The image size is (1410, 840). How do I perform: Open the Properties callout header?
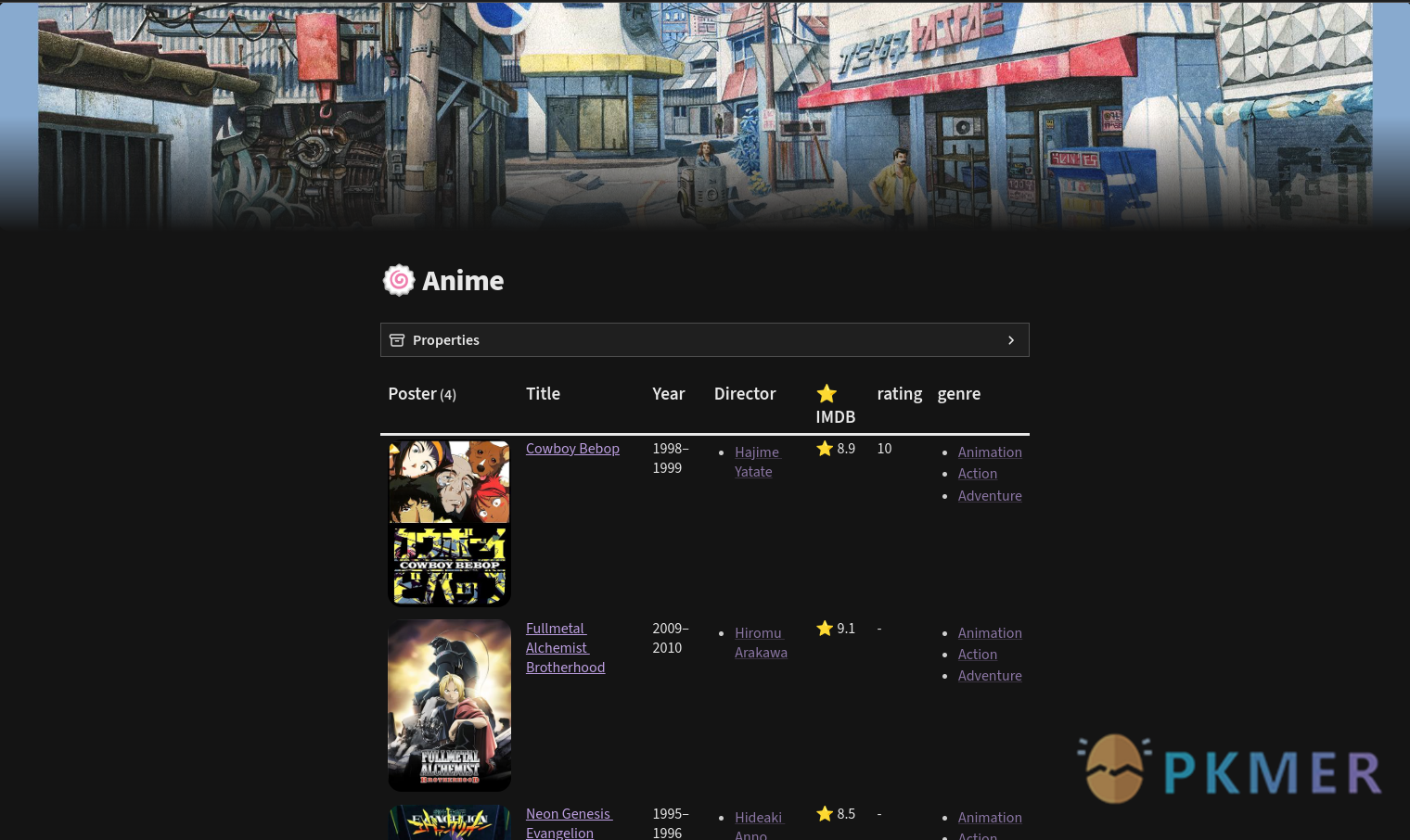pos(705,340)
